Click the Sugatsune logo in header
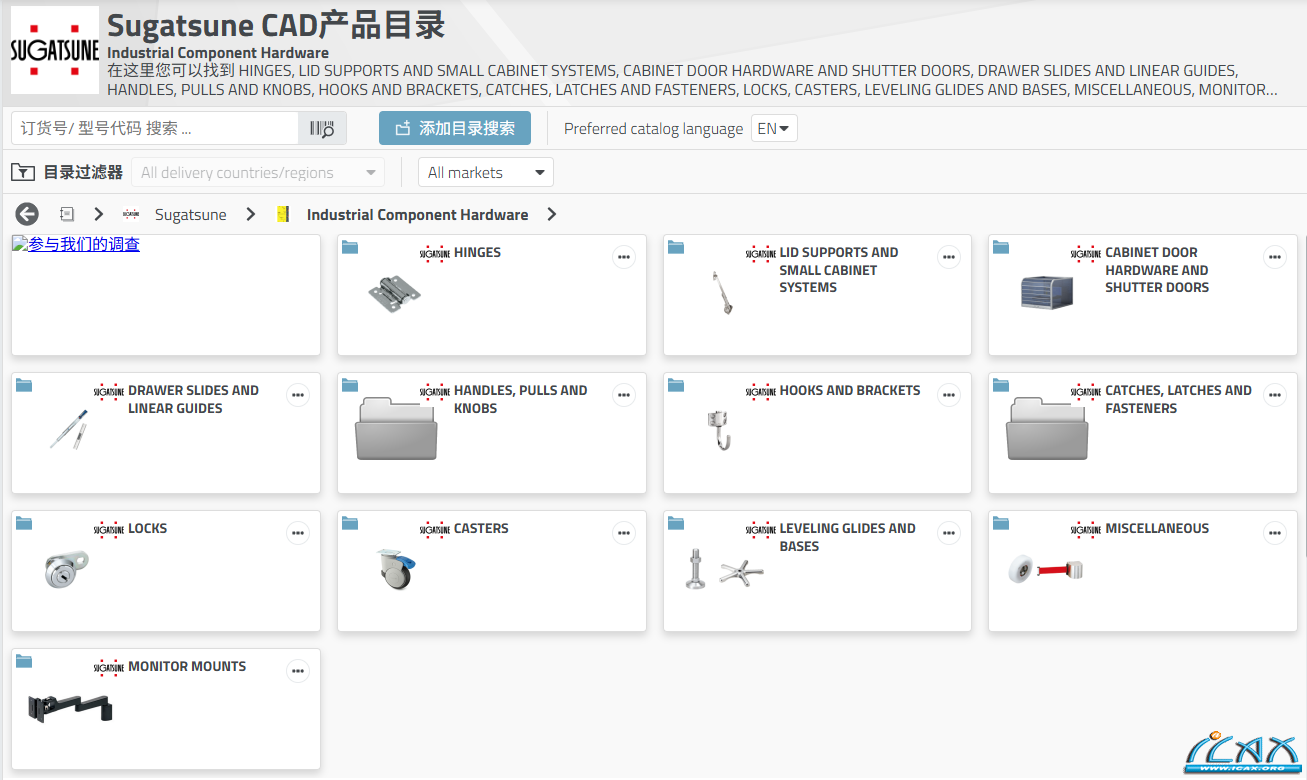This screenshot has height=780, width=1307. tap(55, 50)
